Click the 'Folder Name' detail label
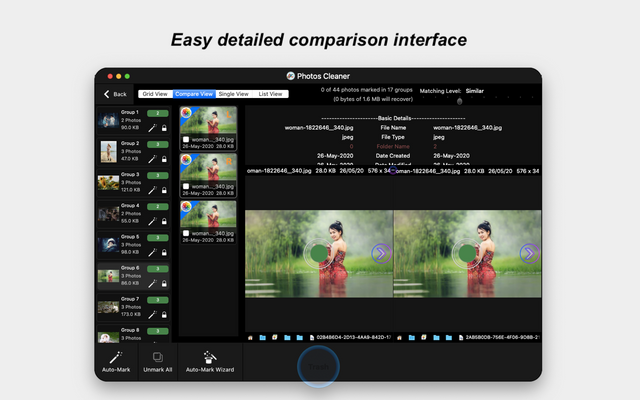This screenshot has height=400, width=640. pos(393,146)
